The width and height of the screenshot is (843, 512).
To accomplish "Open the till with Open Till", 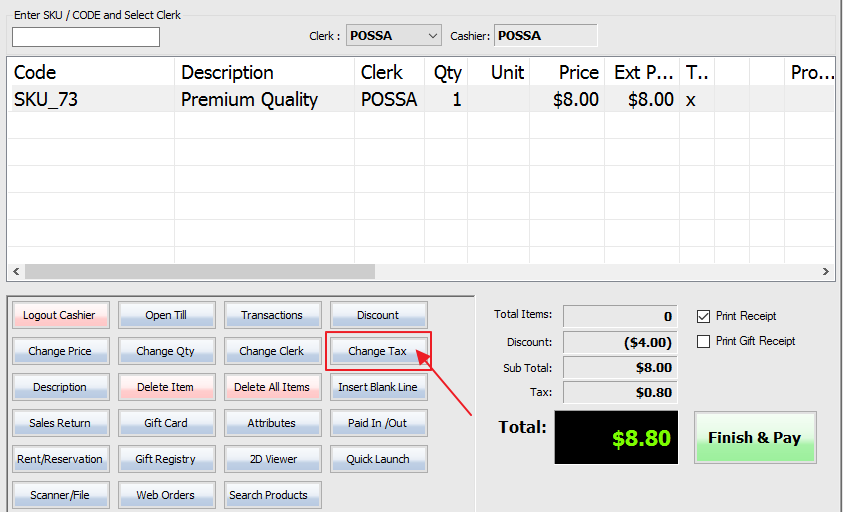I will coord(167,315).
